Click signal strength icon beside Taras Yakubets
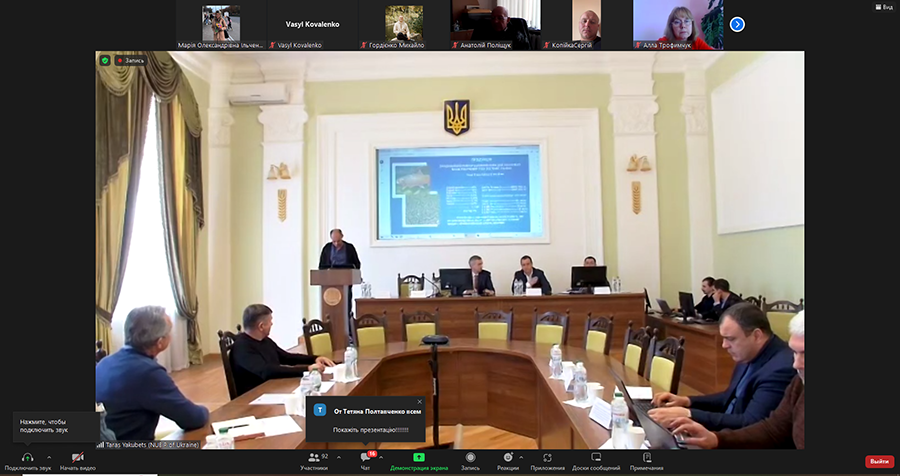 pos(100,444)
